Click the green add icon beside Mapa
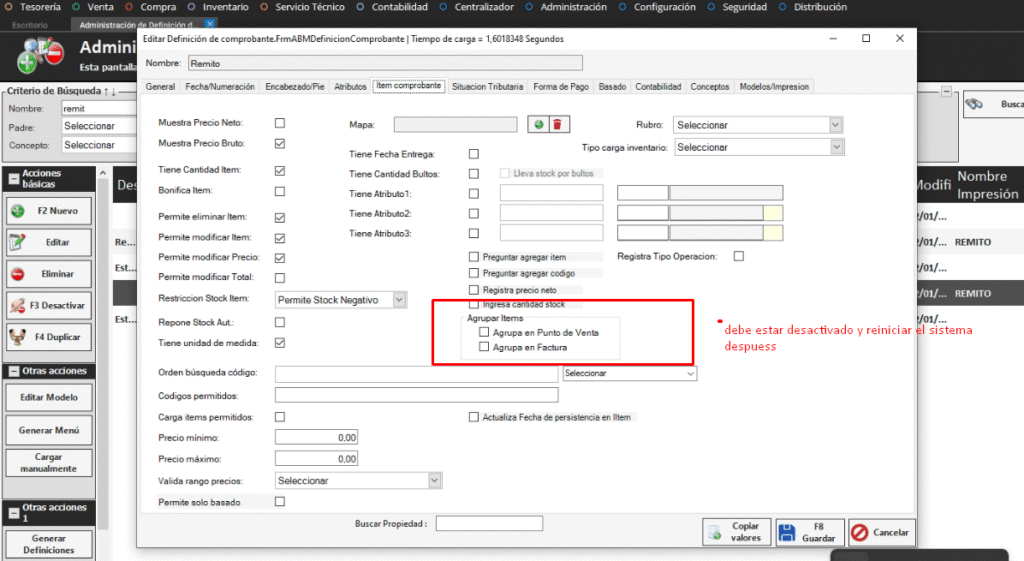The width and height of the screenshot is (1024, 561). point(538,124)
